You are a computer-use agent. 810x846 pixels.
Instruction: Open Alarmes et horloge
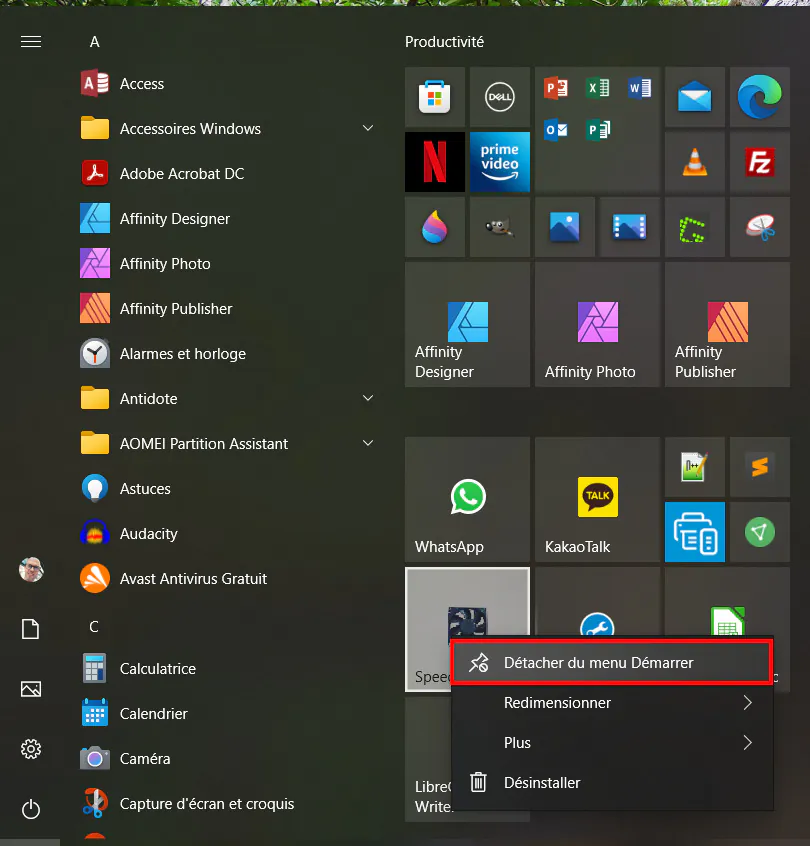pyautogui.click(x=227, y=353)
